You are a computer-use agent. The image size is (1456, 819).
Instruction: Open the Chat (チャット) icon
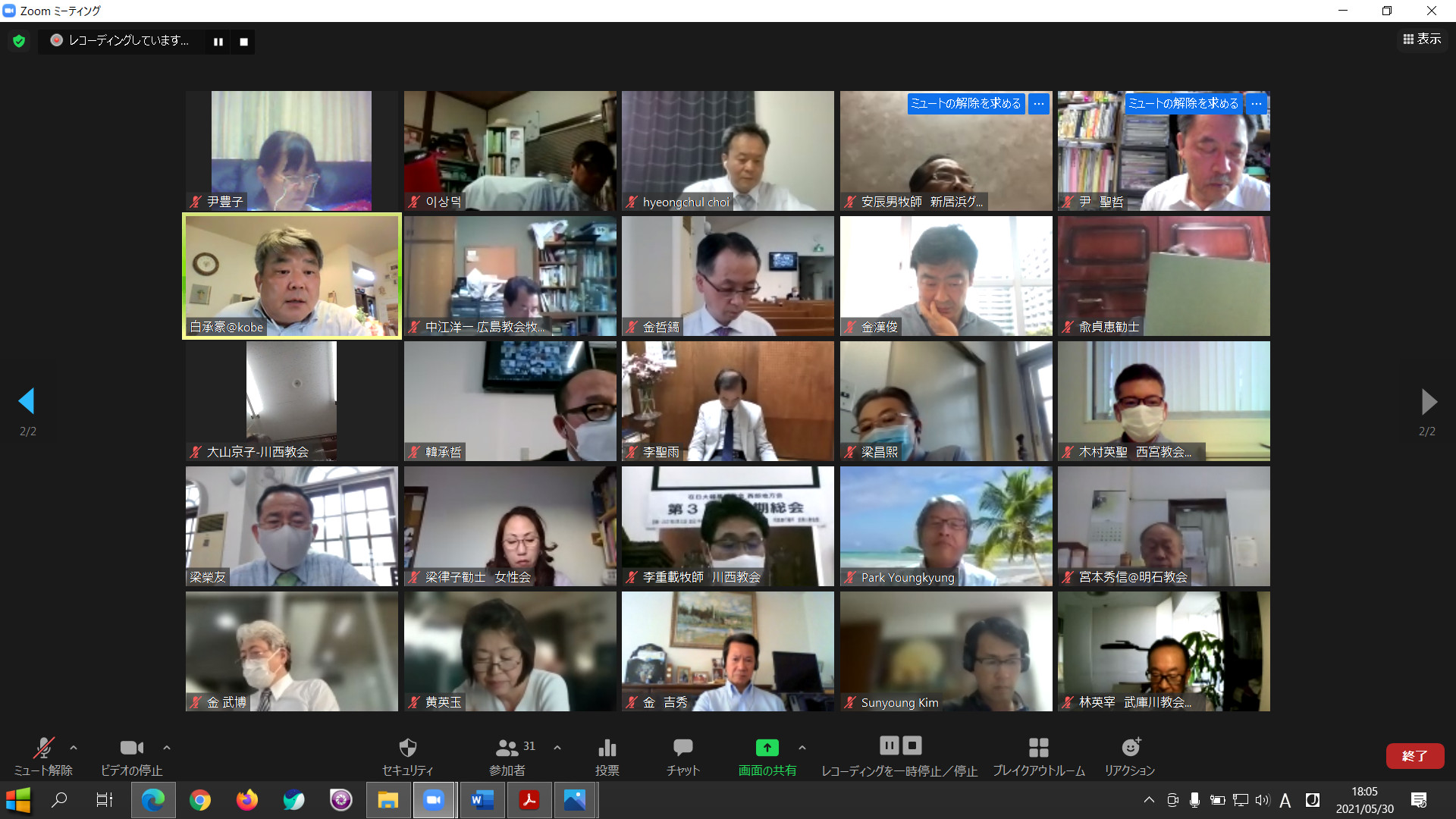coord(682,748)
